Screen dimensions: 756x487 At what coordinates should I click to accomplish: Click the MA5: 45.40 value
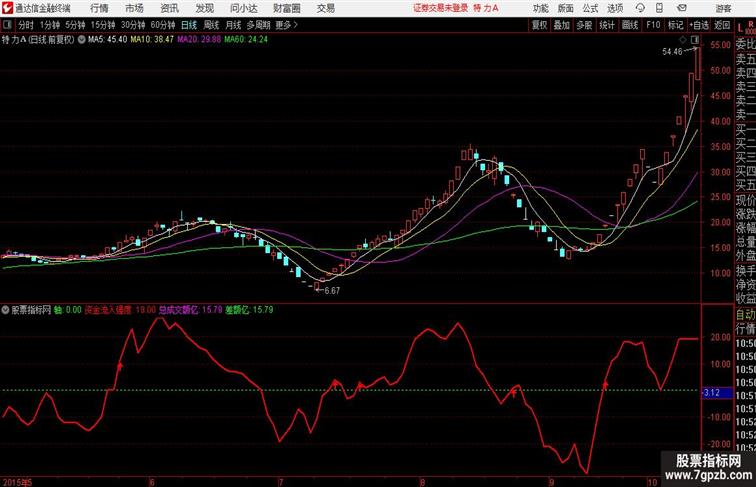click(x=108, y=39)
